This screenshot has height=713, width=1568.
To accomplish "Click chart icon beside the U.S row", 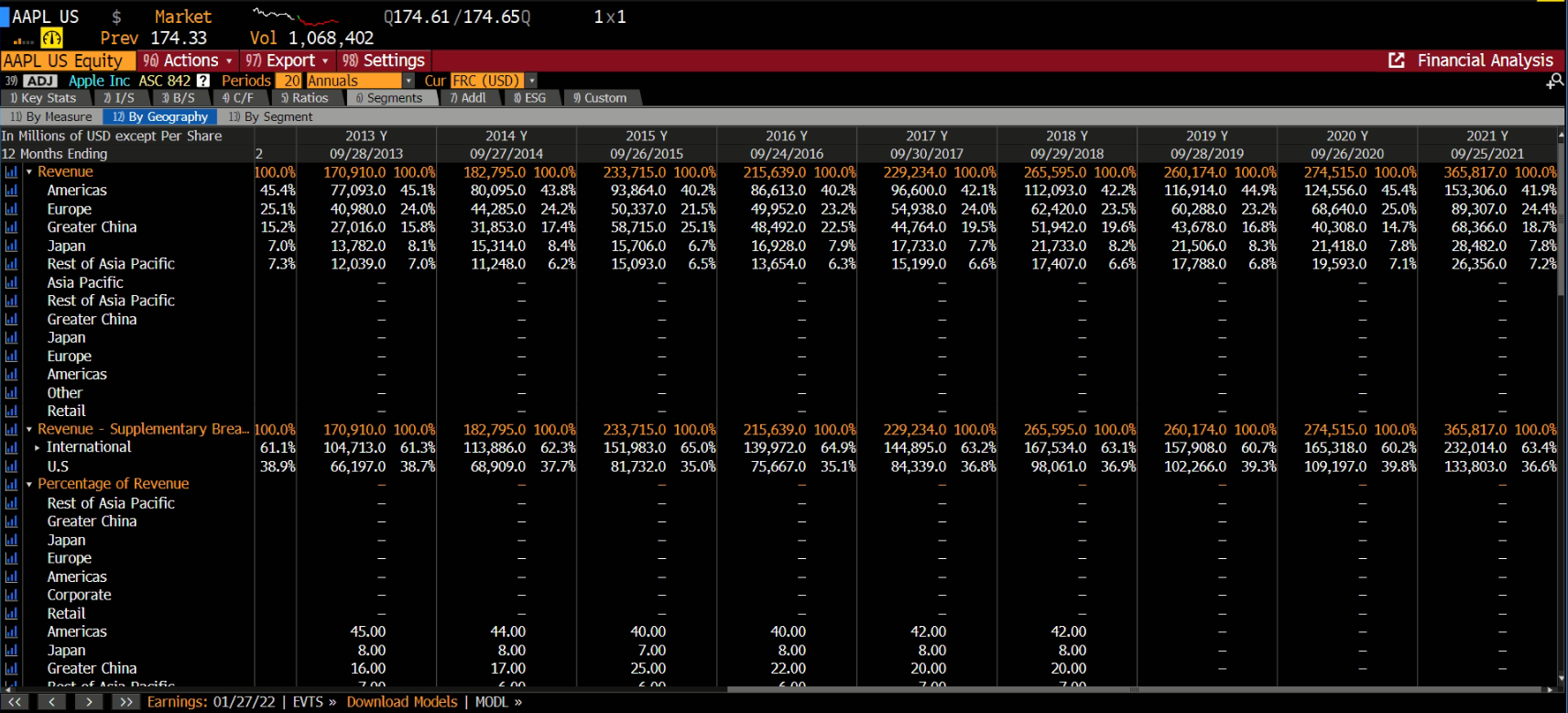I will click(x=11, y=466).
